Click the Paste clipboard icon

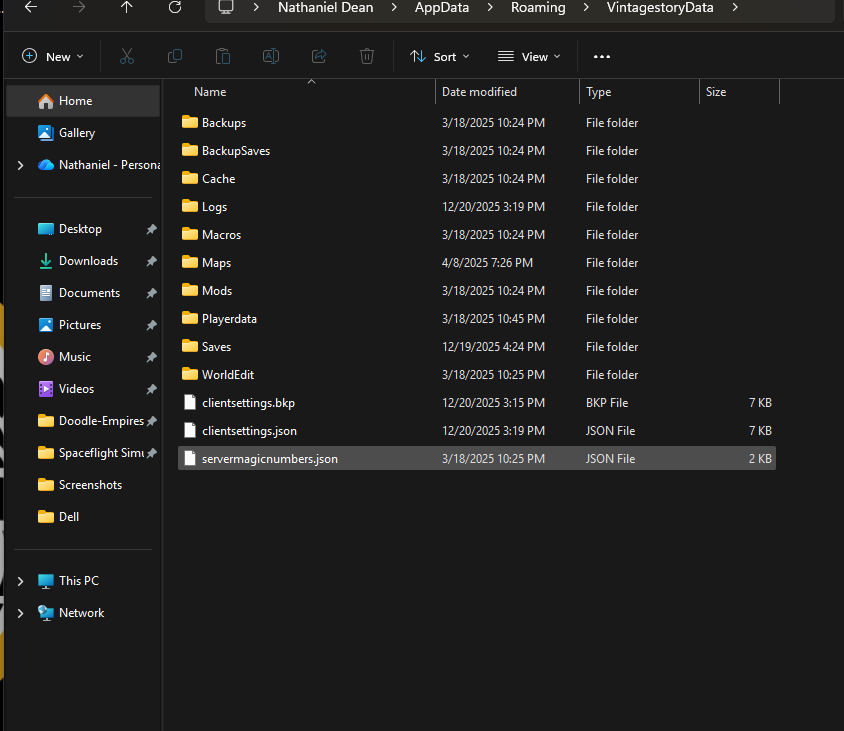point(223,57)
